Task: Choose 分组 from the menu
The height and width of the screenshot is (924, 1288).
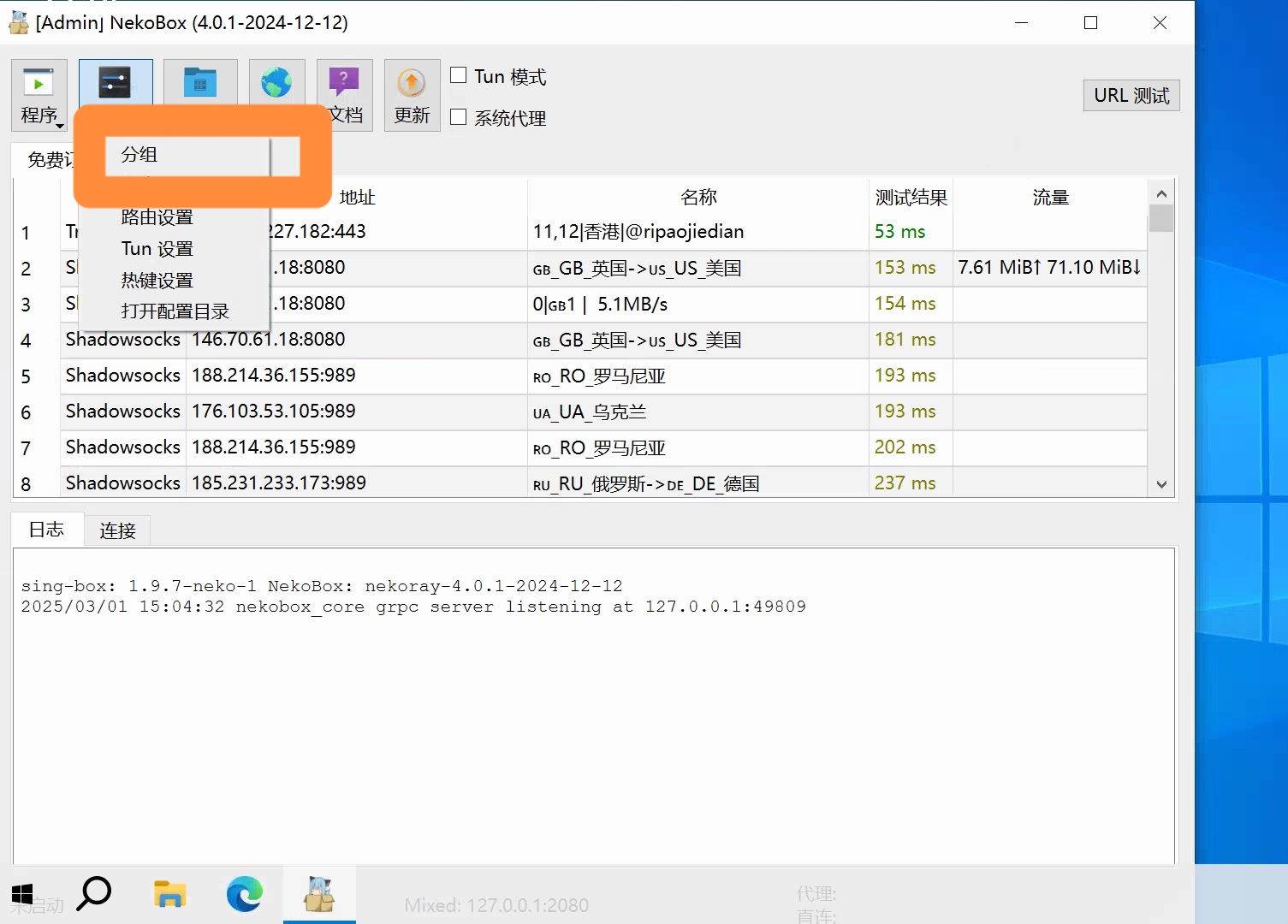Action: (x=139, y=155)
